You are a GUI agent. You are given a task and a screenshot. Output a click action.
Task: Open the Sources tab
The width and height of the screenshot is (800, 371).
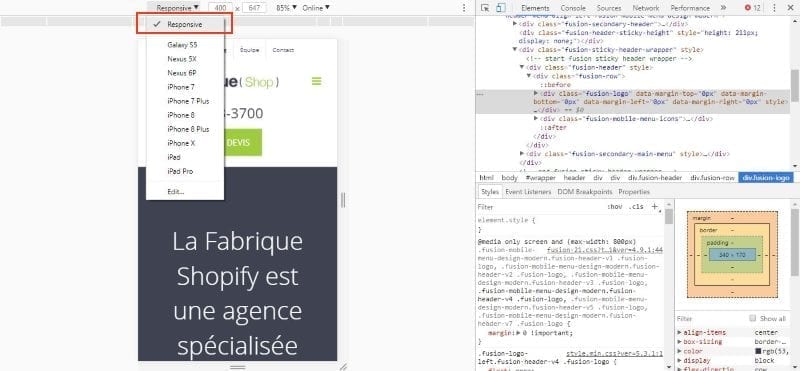609,8
